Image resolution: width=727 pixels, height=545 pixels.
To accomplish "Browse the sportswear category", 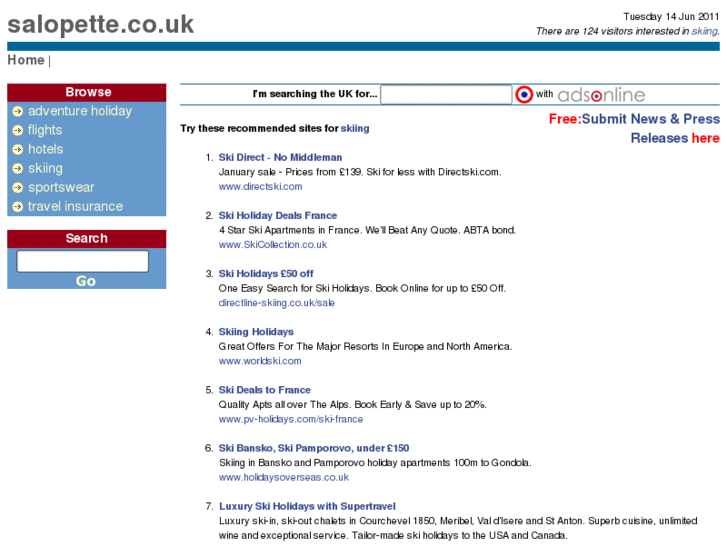I will tap(61, 187).
